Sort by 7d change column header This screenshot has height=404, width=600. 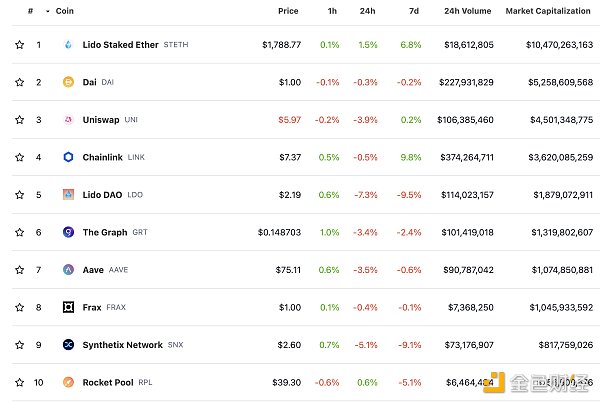pos(413,11)
